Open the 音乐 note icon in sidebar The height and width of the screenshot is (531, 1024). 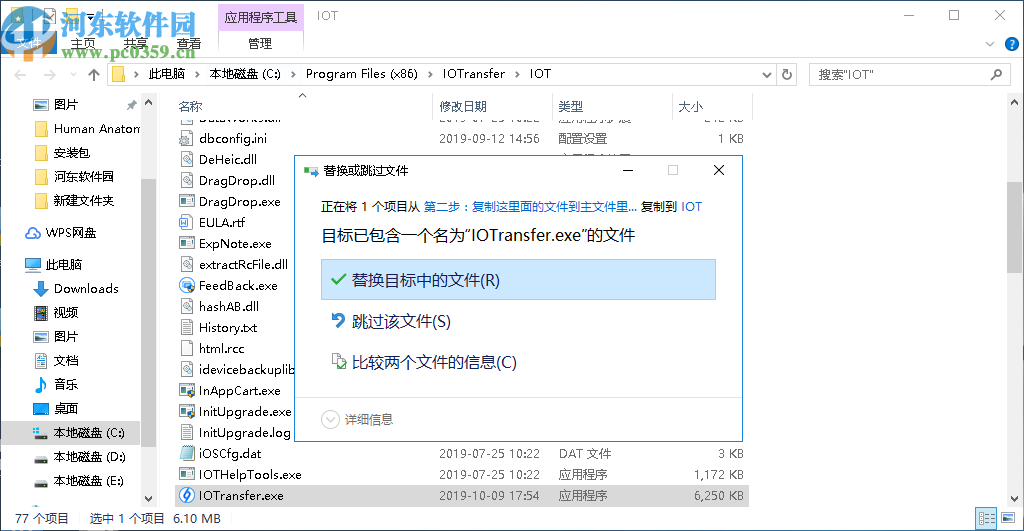(40, 385)
